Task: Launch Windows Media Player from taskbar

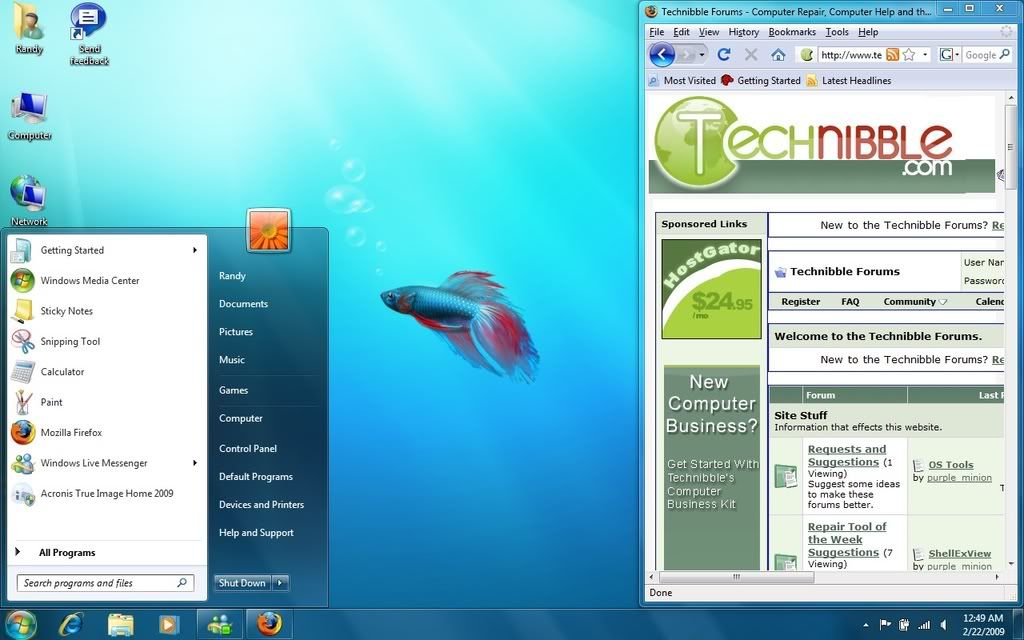Action: tap(168, 625)
